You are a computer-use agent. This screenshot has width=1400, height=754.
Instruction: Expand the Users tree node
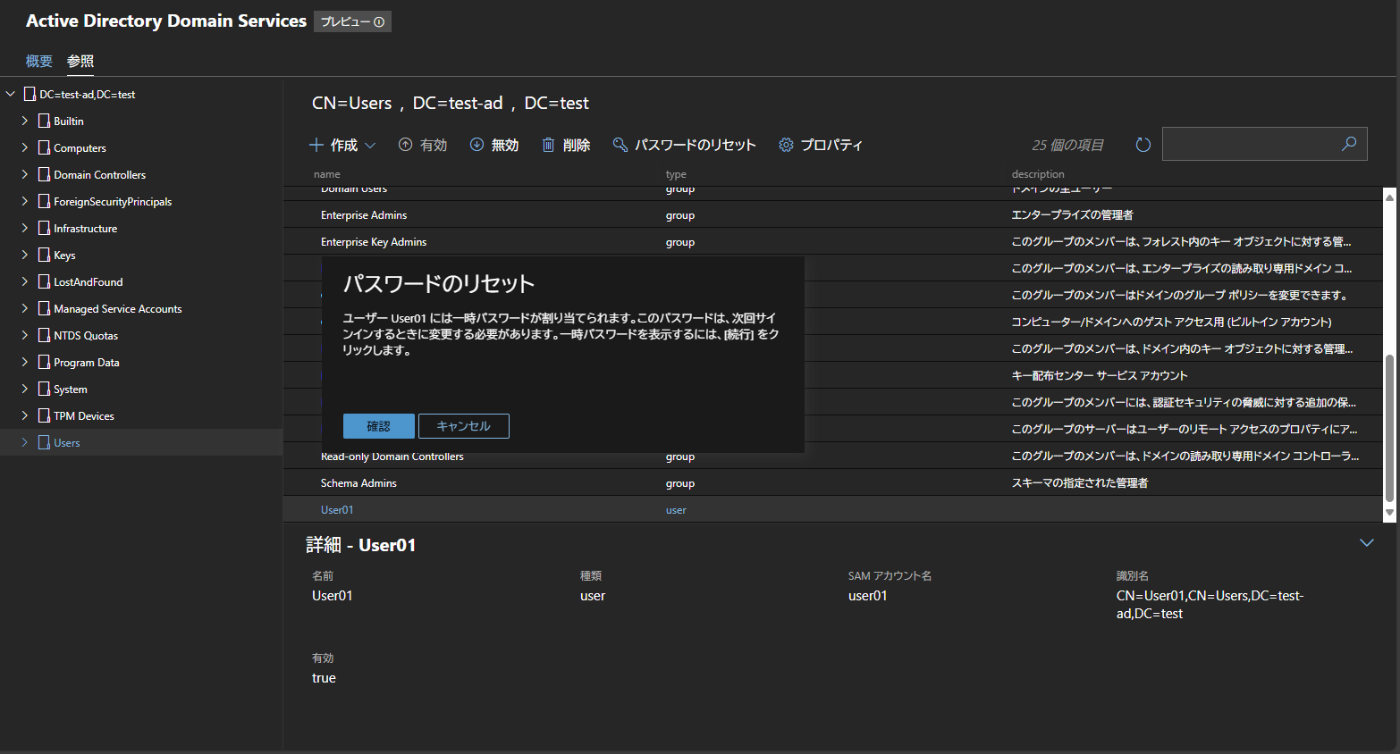coord(25,442)
